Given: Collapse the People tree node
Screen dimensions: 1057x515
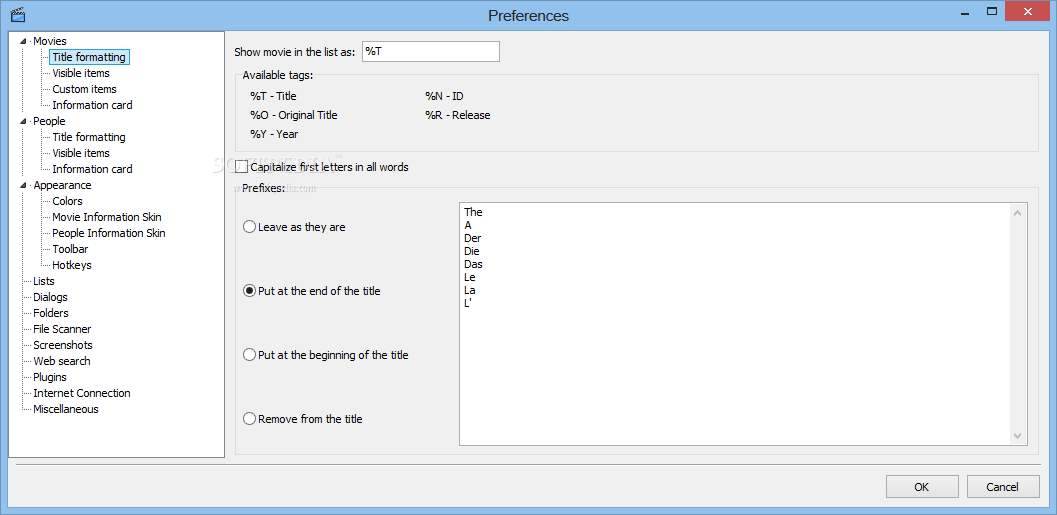Looking at the screenshot, I should (24, 121).
